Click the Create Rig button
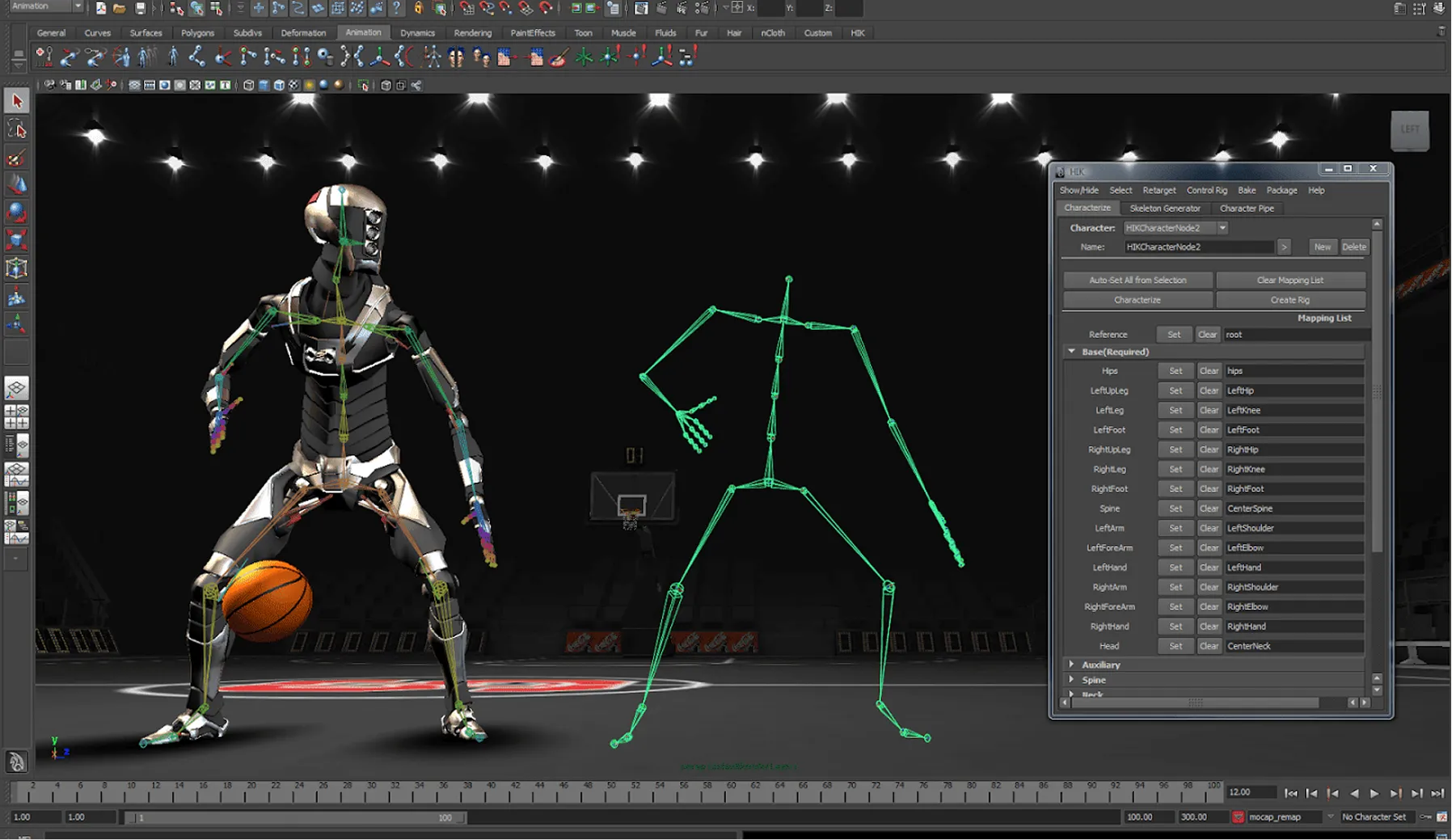Viewport: 1452px width, 840px height. tap(1291, 299)
